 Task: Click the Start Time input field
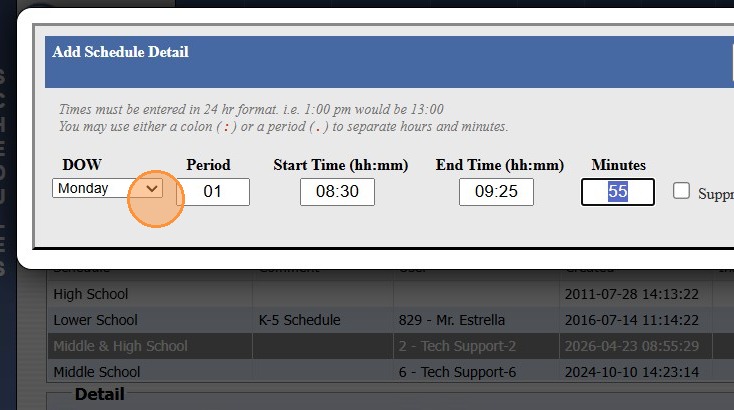pyautogui.click(x=337, y=191)
